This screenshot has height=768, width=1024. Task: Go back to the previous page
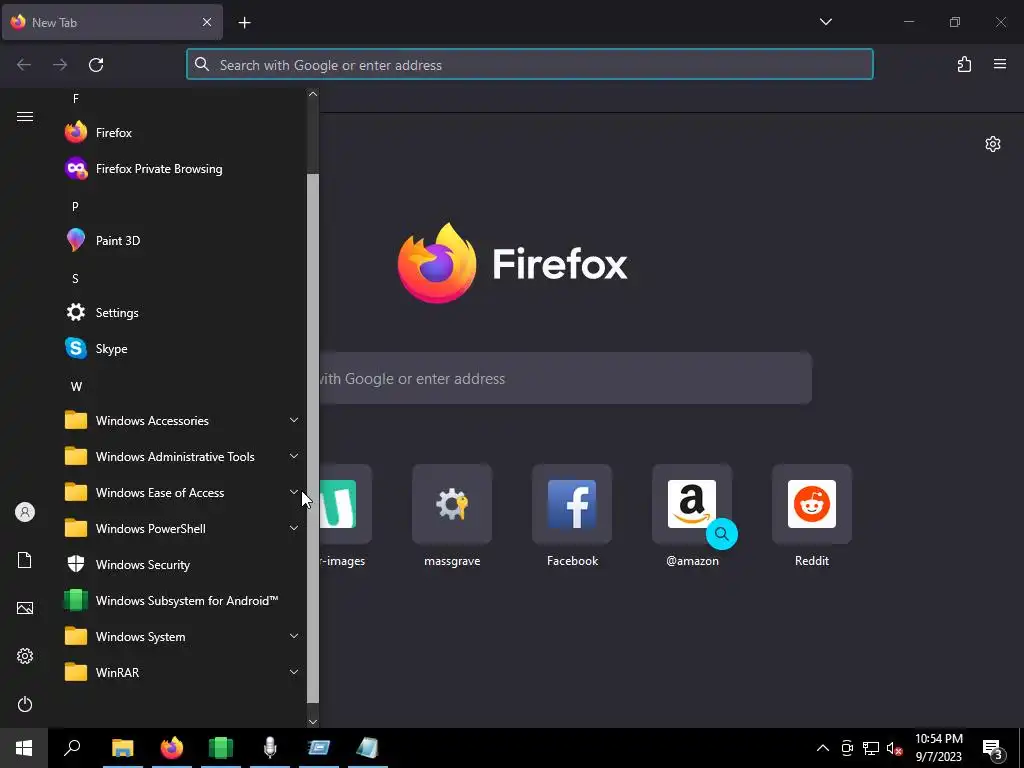click(x=24, y=65)
